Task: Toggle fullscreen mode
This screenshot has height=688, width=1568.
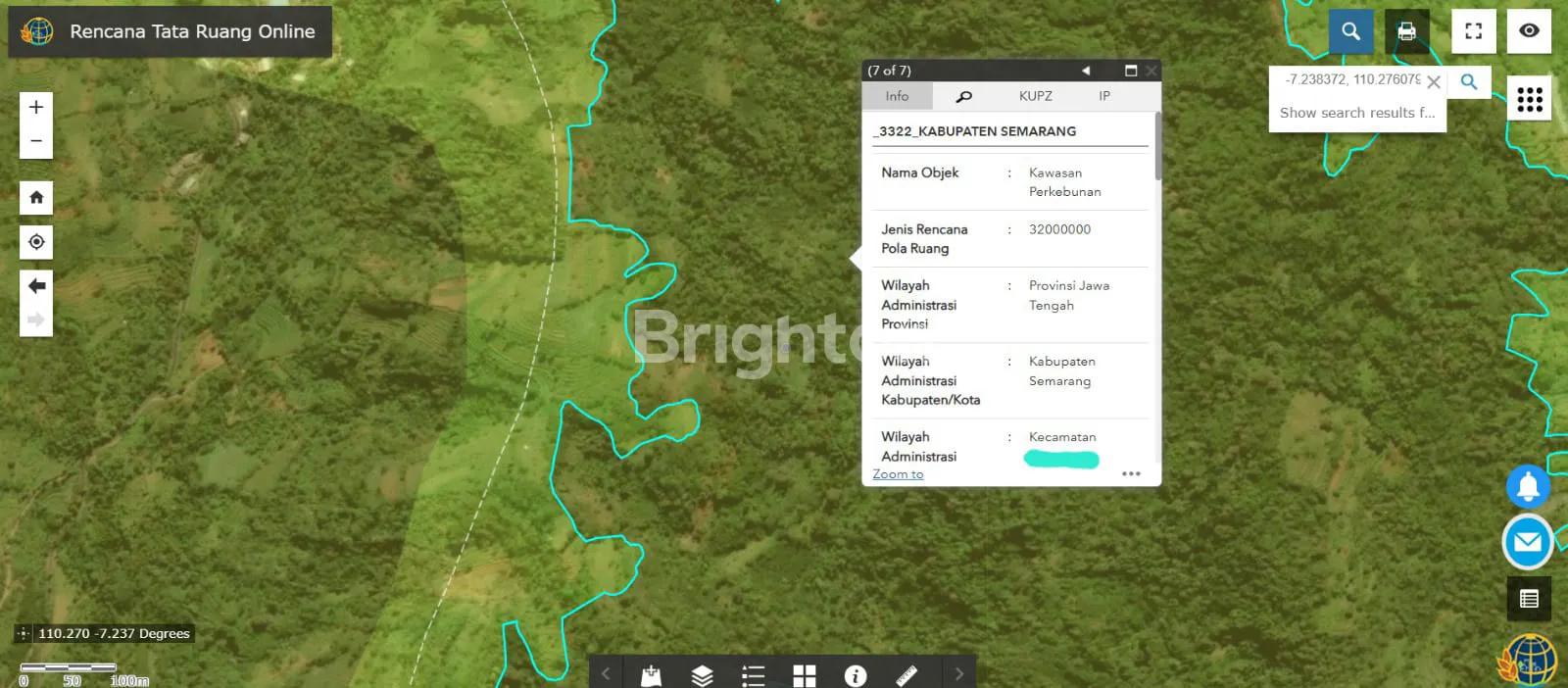Action: point(1473,31)
